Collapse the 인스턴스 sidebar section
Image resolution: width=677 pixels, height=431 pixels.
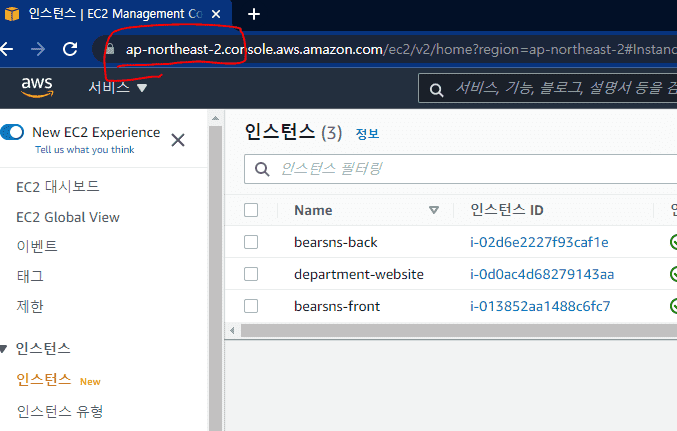(3, 349)
